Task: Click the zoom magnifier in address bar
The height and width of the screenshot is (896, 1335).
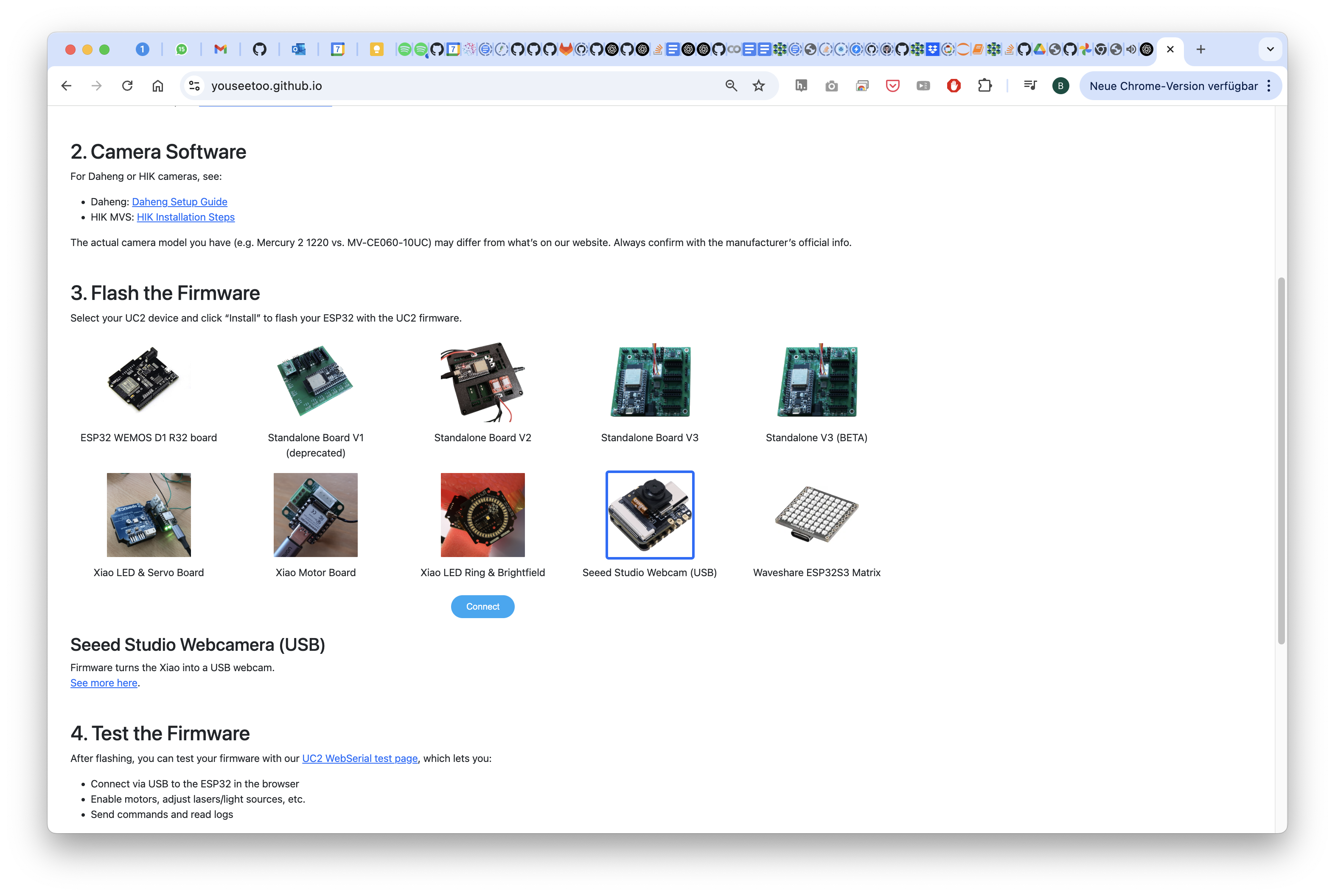Action: point(731,86)
